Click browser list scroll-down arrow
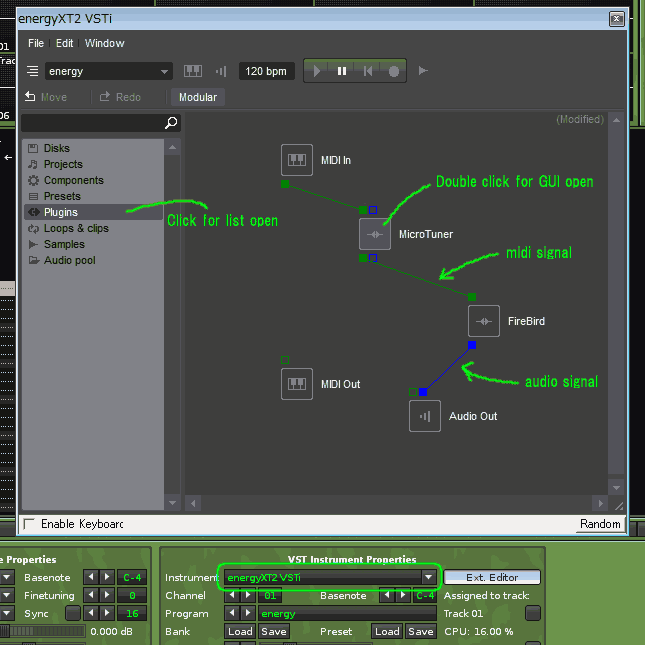 (x=172, y=503)
